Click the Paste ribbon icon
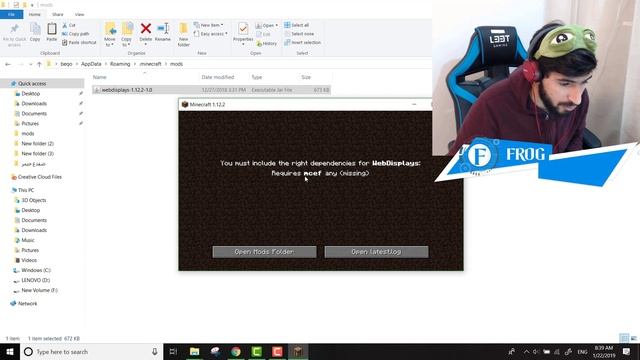640x360 pixels. 51,32
